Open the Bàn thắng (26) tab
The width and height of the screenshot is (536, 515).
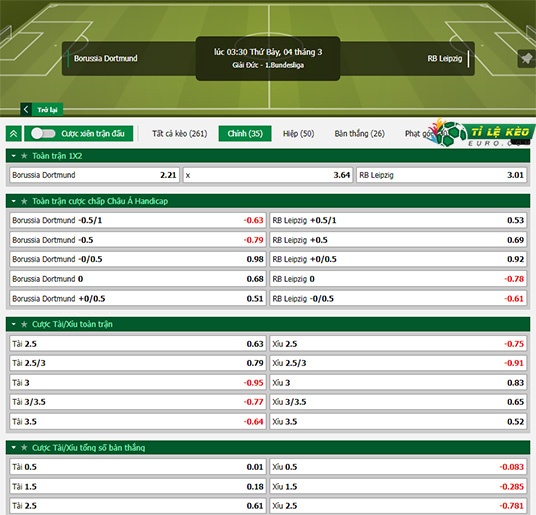359,133
